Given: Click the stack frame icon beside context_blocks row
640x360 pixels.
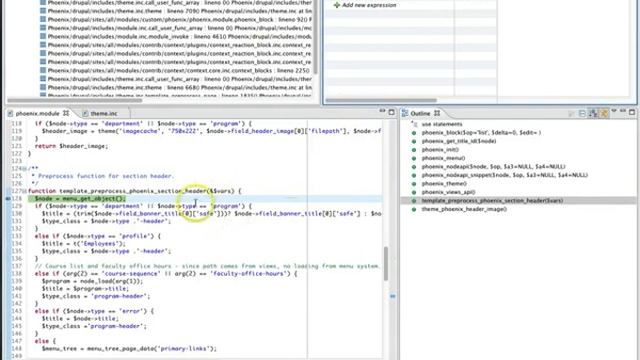Looking at the screenshot, I should point(43,71).
